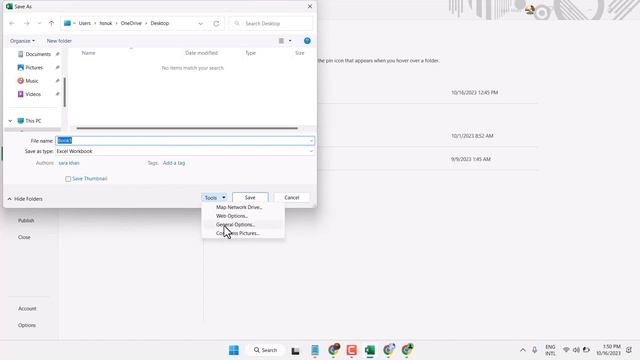The image size is (640, 360).
Task: Refresh the Desktop folder view
Action: 216,23
